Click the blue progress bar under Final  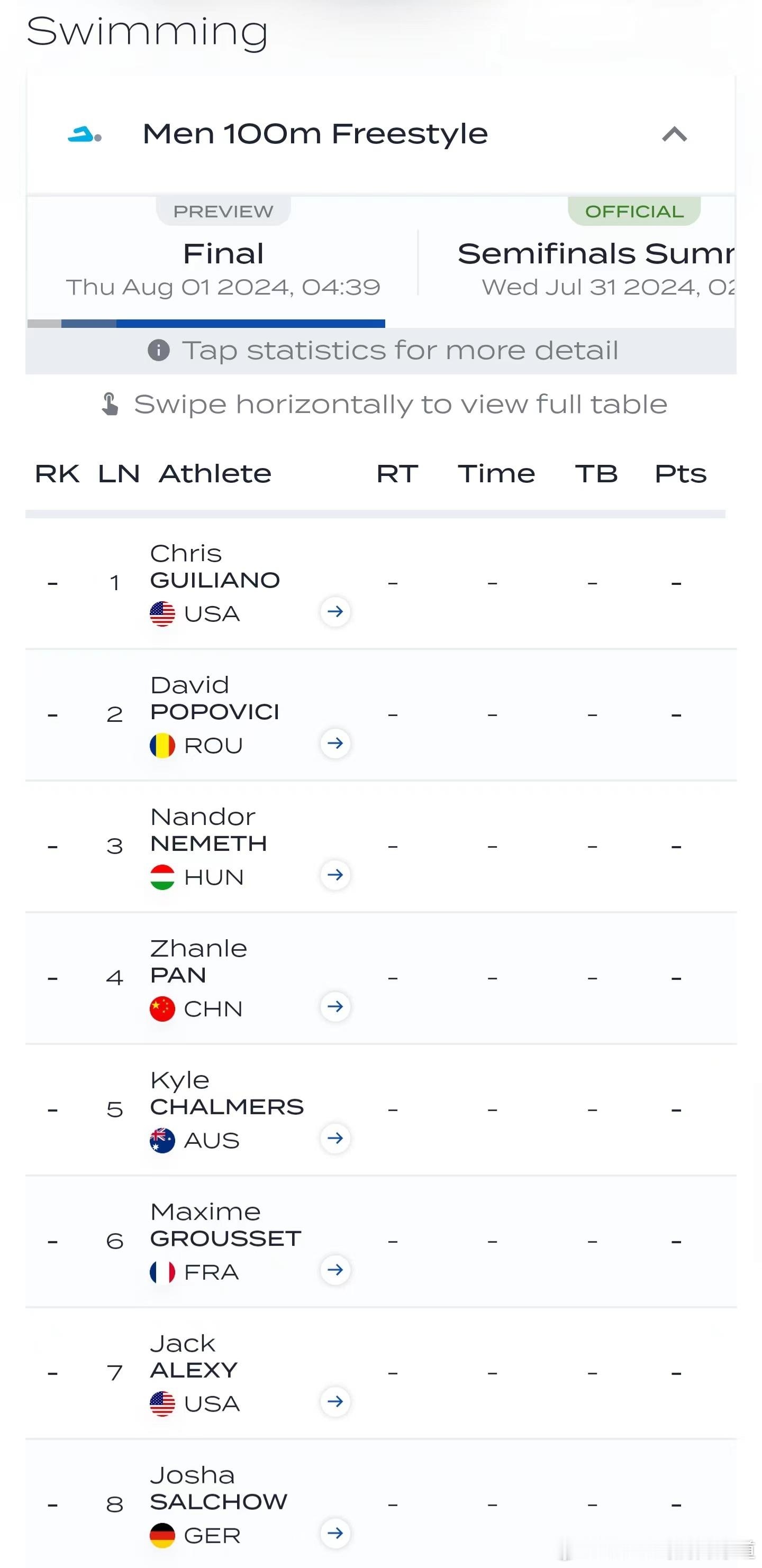(x=223, y=324)
